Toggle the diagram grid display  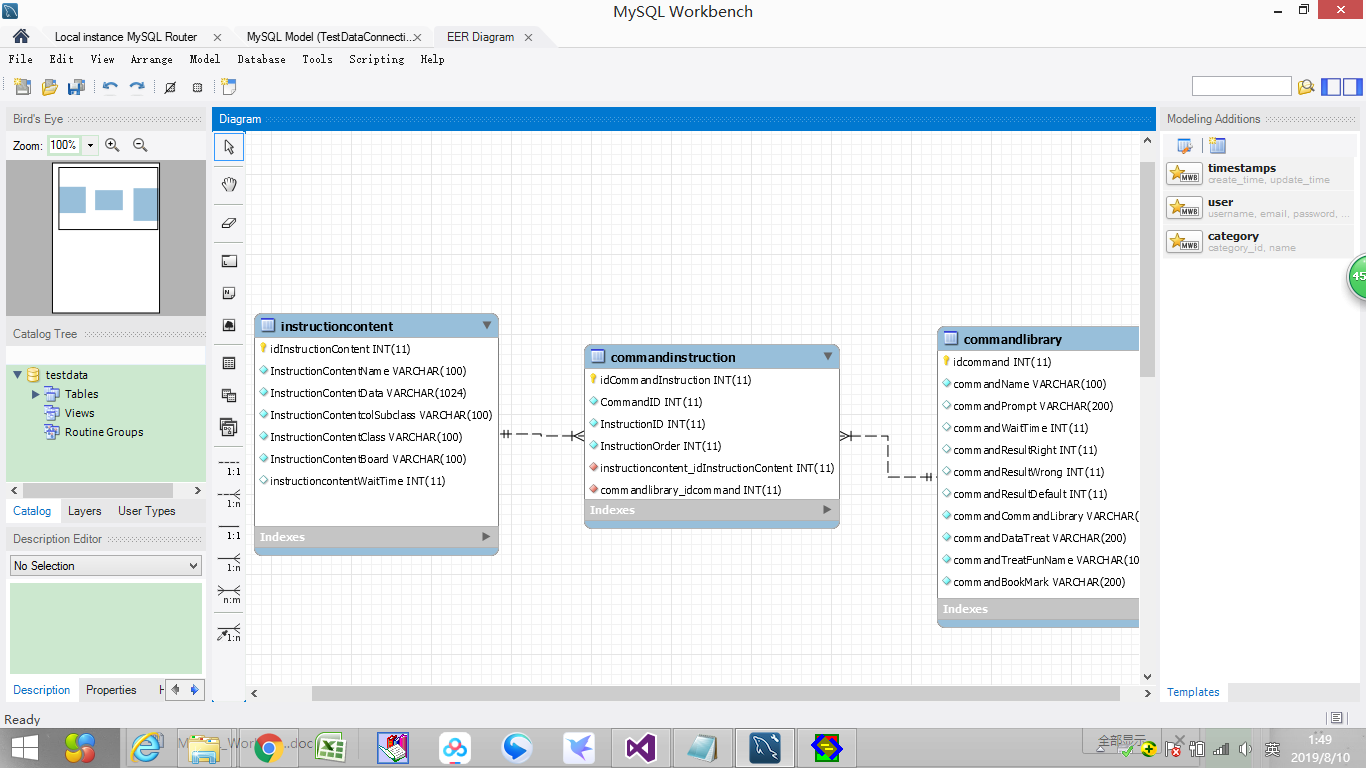pos(170,87)
